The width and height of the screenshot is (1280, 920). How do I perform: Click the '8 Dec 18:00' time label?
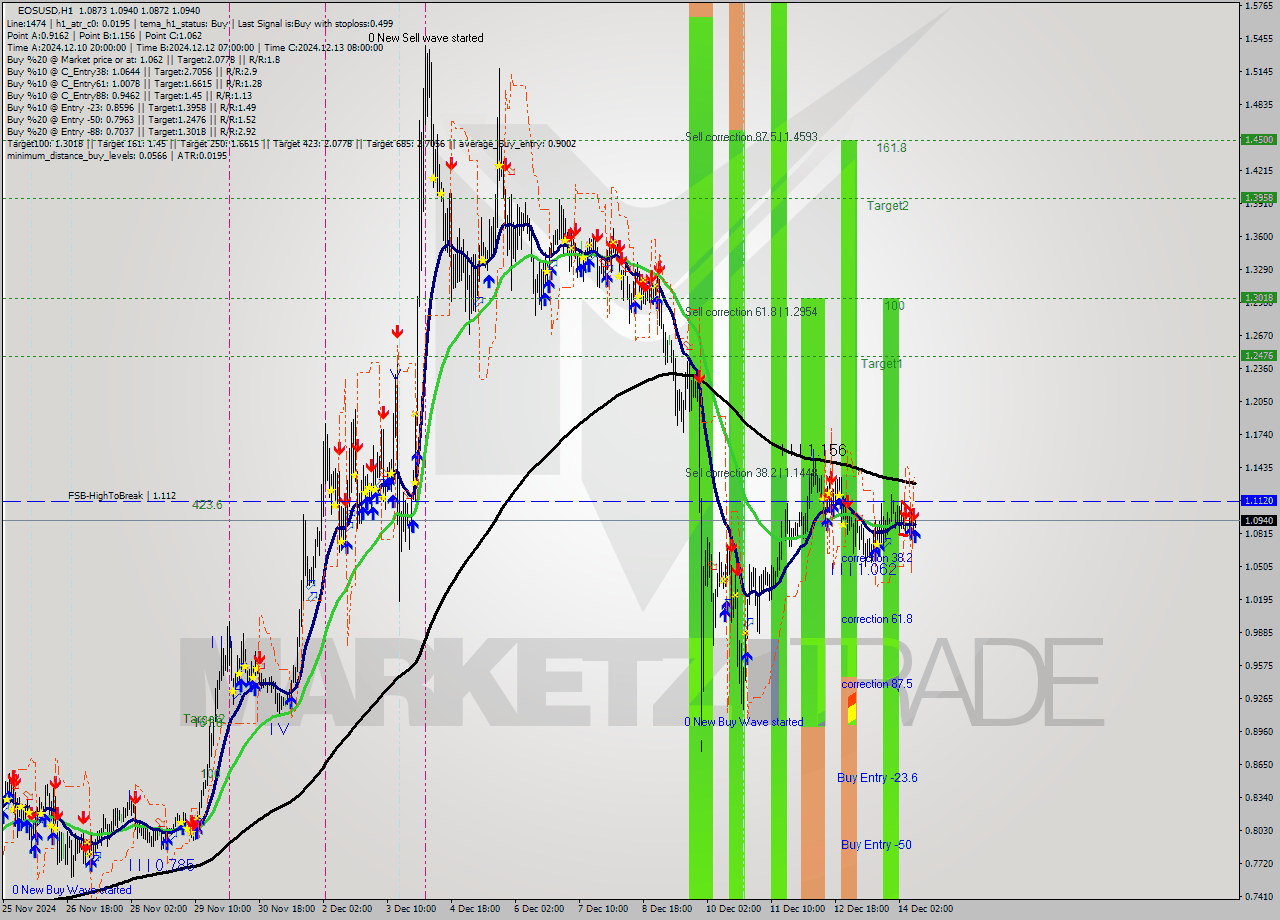[667, 909]
